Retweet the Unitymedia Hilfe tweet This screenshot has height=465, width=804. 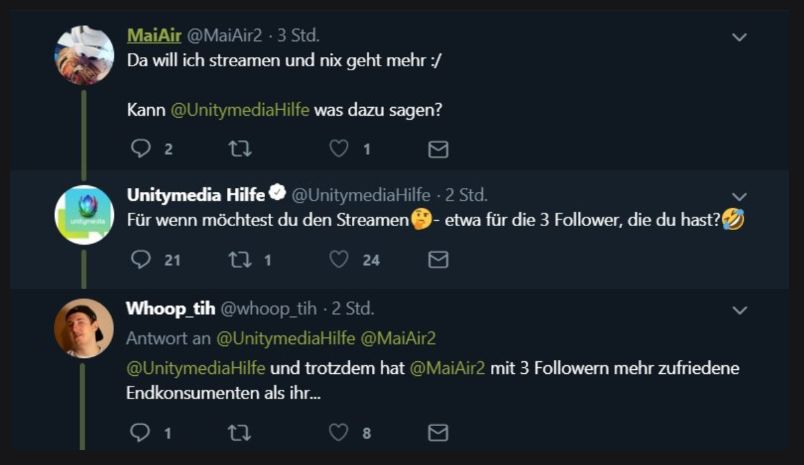240,259
